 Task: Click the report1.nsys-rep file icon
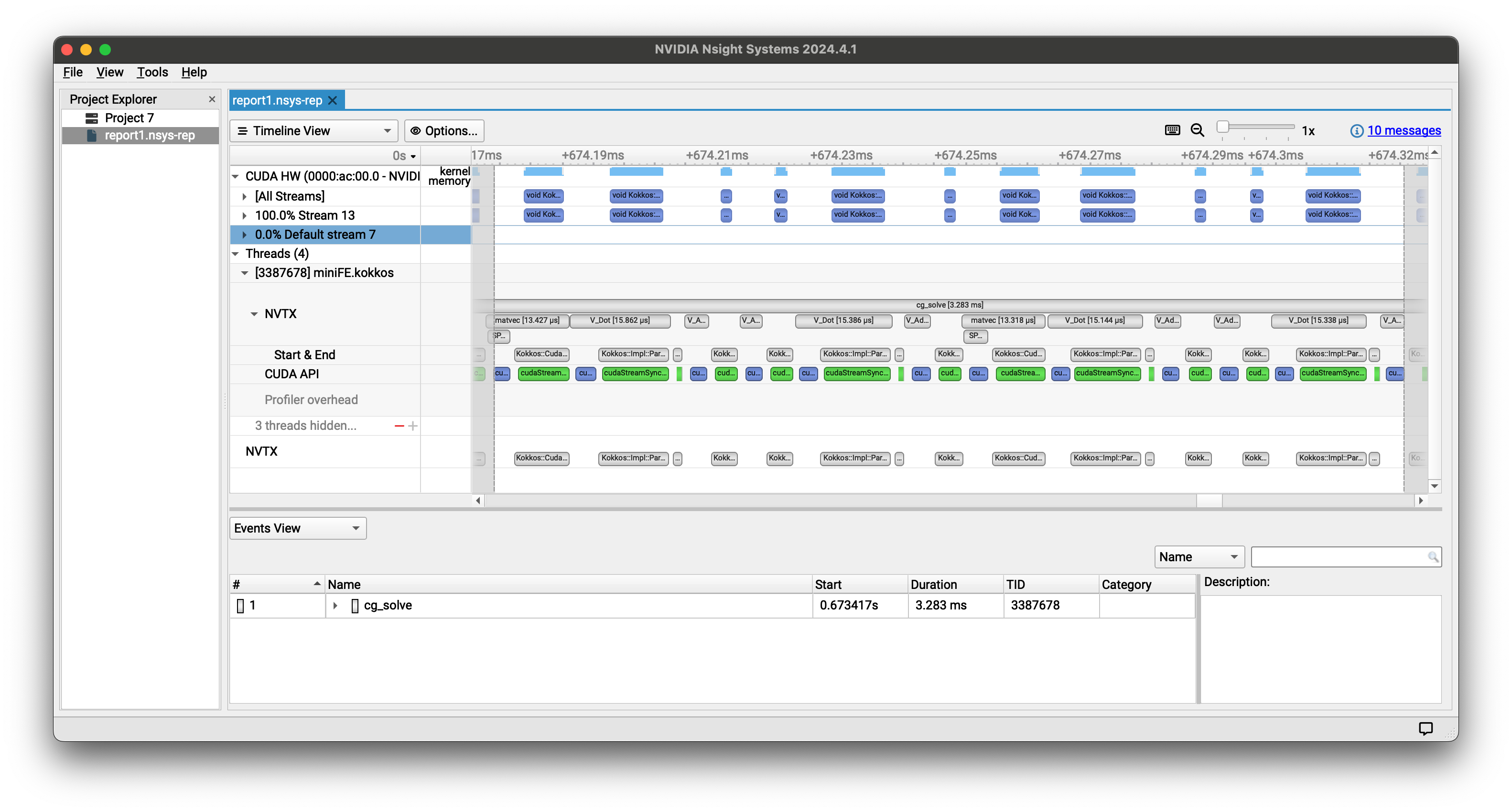(92, 135)
